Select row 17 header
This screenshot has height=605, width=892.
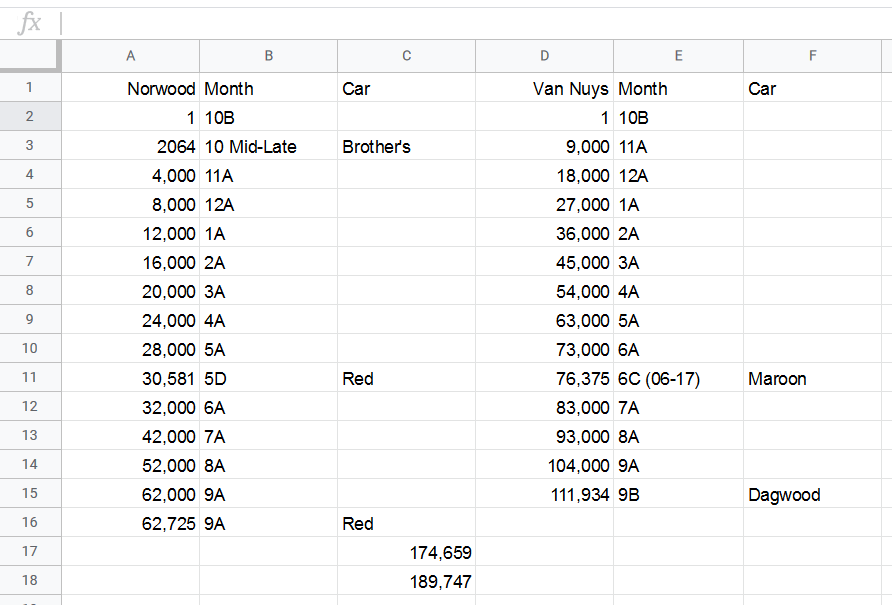[x=30, y=553]
